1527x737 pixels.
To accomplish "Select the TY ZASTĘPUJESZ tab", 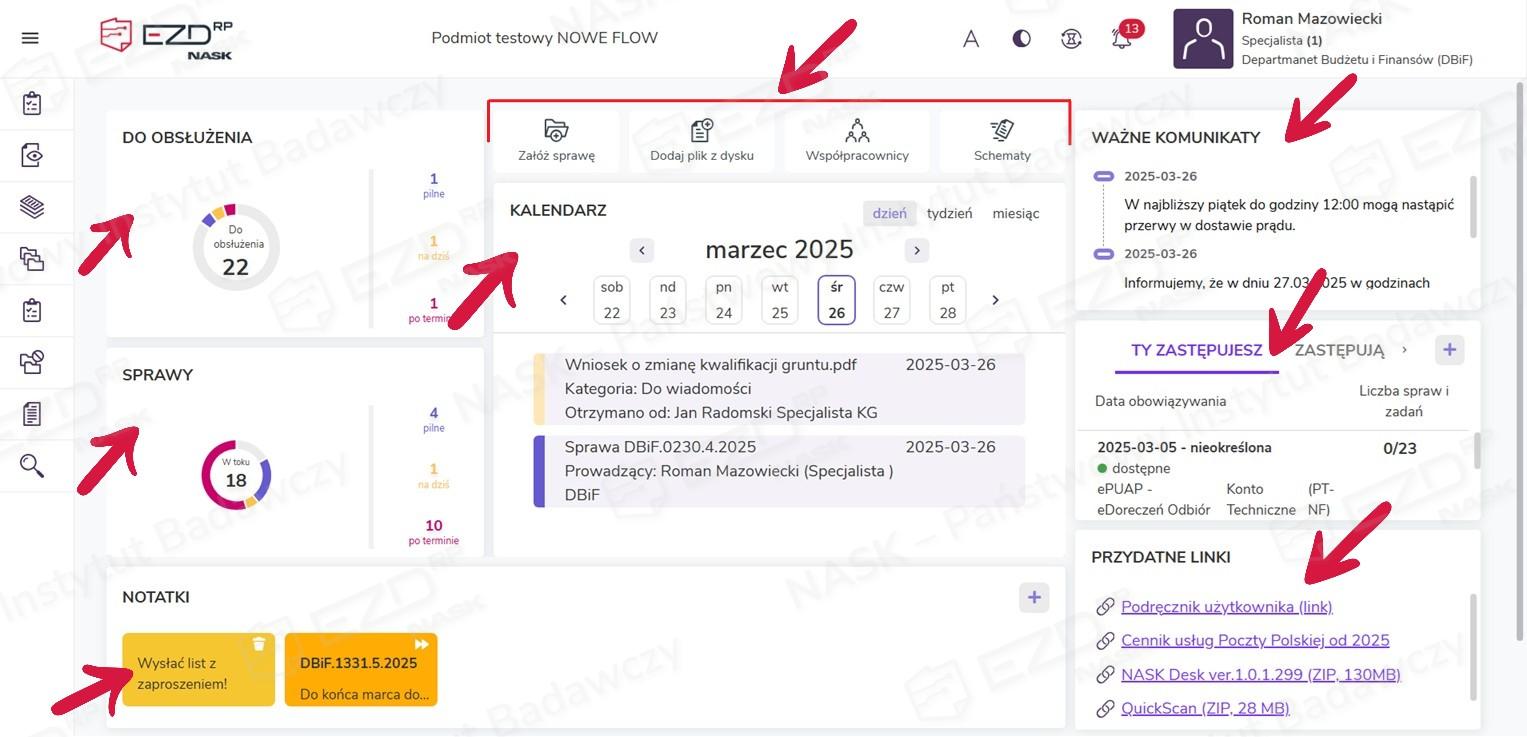I will tap(1196, 350).
